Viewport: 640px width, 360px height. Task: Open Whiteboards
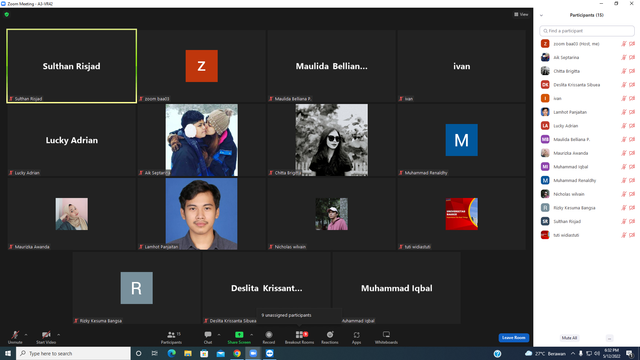(386, 337)
